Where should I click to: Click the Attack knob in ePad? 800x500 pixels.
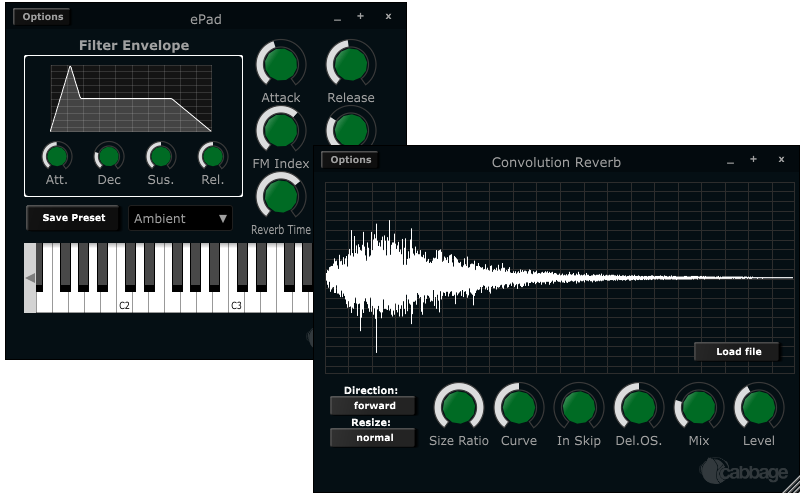click(281, 64)
